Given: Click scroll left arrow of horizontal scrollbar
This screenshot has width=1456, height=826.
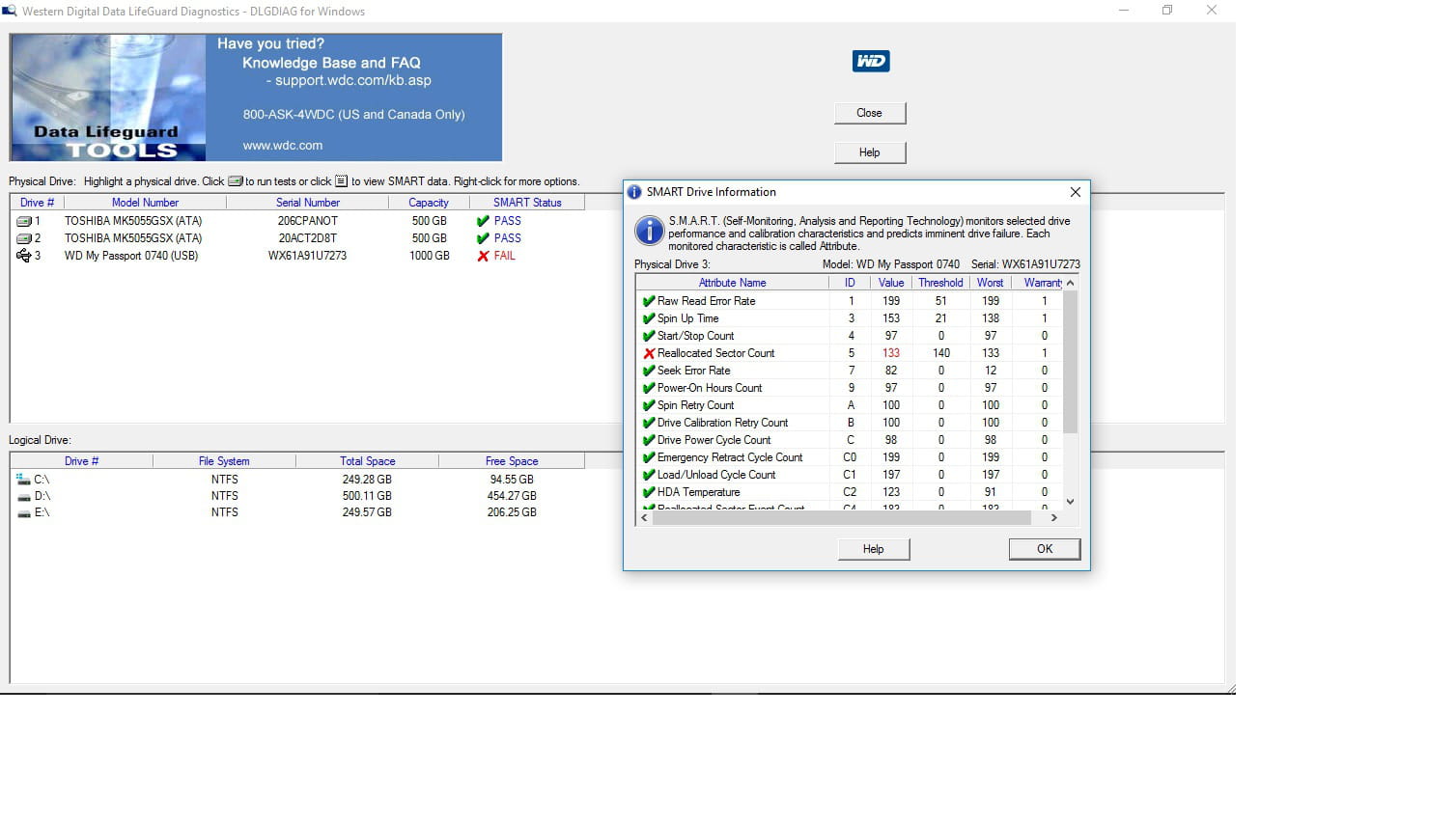Looking at the screenshot, I should coord(645,518).
